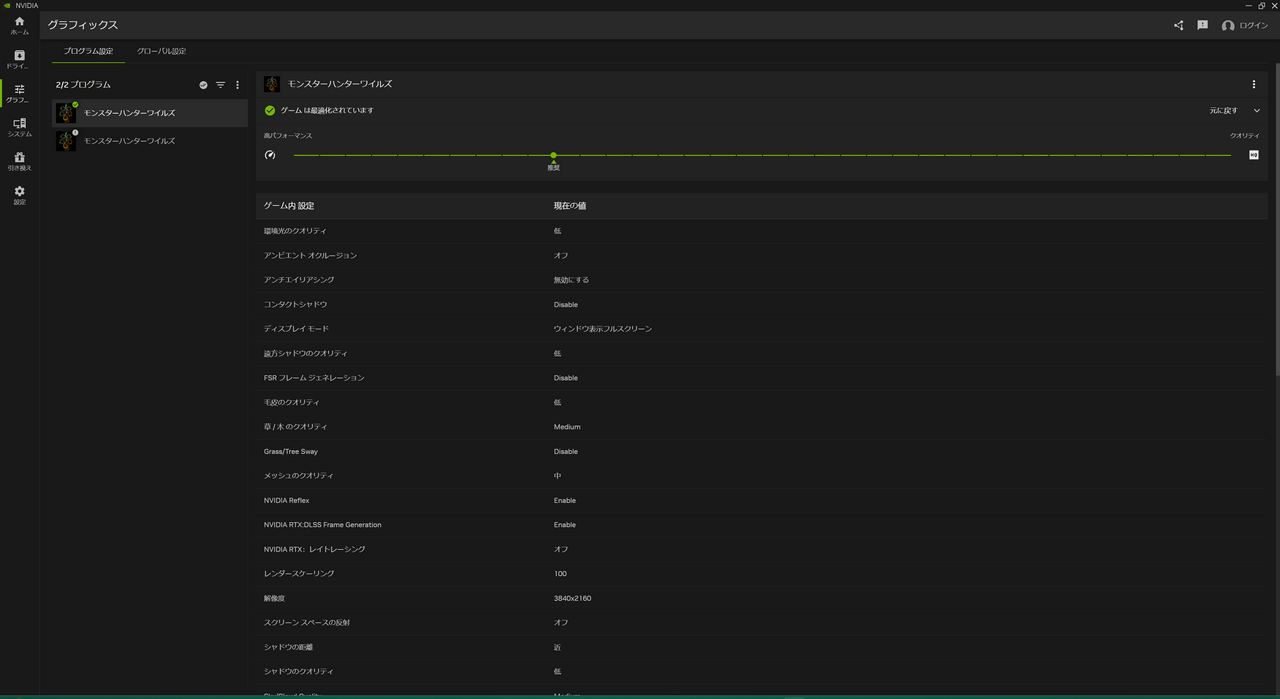
Task: Select the プログラム設定 tab
Action: click(x=87, y=50)
